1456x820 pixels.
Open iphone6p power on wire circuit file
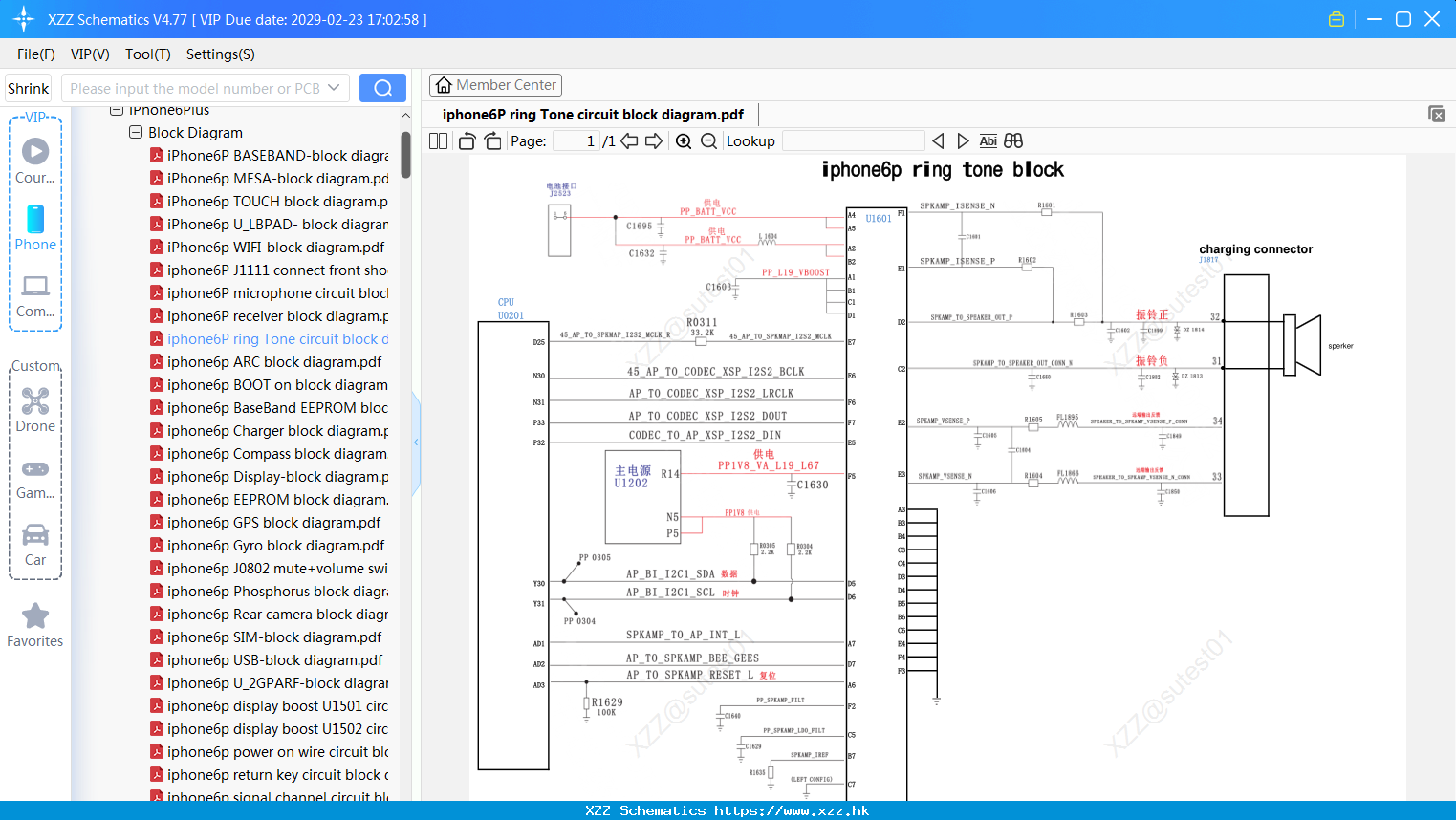click(269, 751)
